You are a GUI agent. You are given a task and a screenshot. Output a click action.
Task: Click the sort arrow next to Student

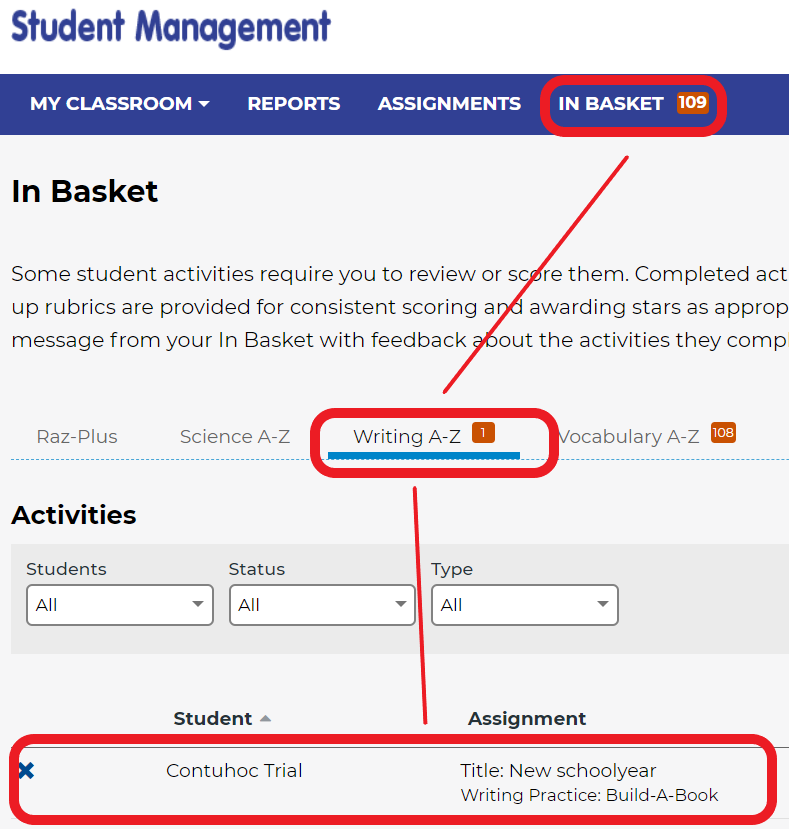click(x=265, y=719)
